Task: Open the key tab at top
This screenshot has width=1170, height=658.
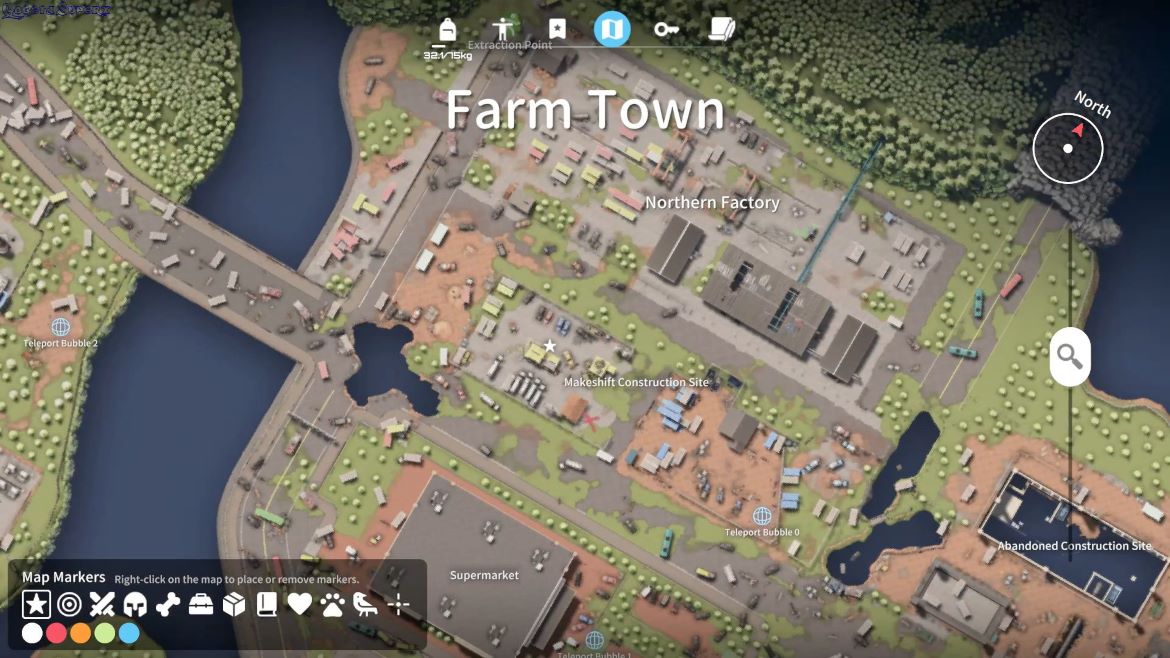Action: (x=666, y=29)
